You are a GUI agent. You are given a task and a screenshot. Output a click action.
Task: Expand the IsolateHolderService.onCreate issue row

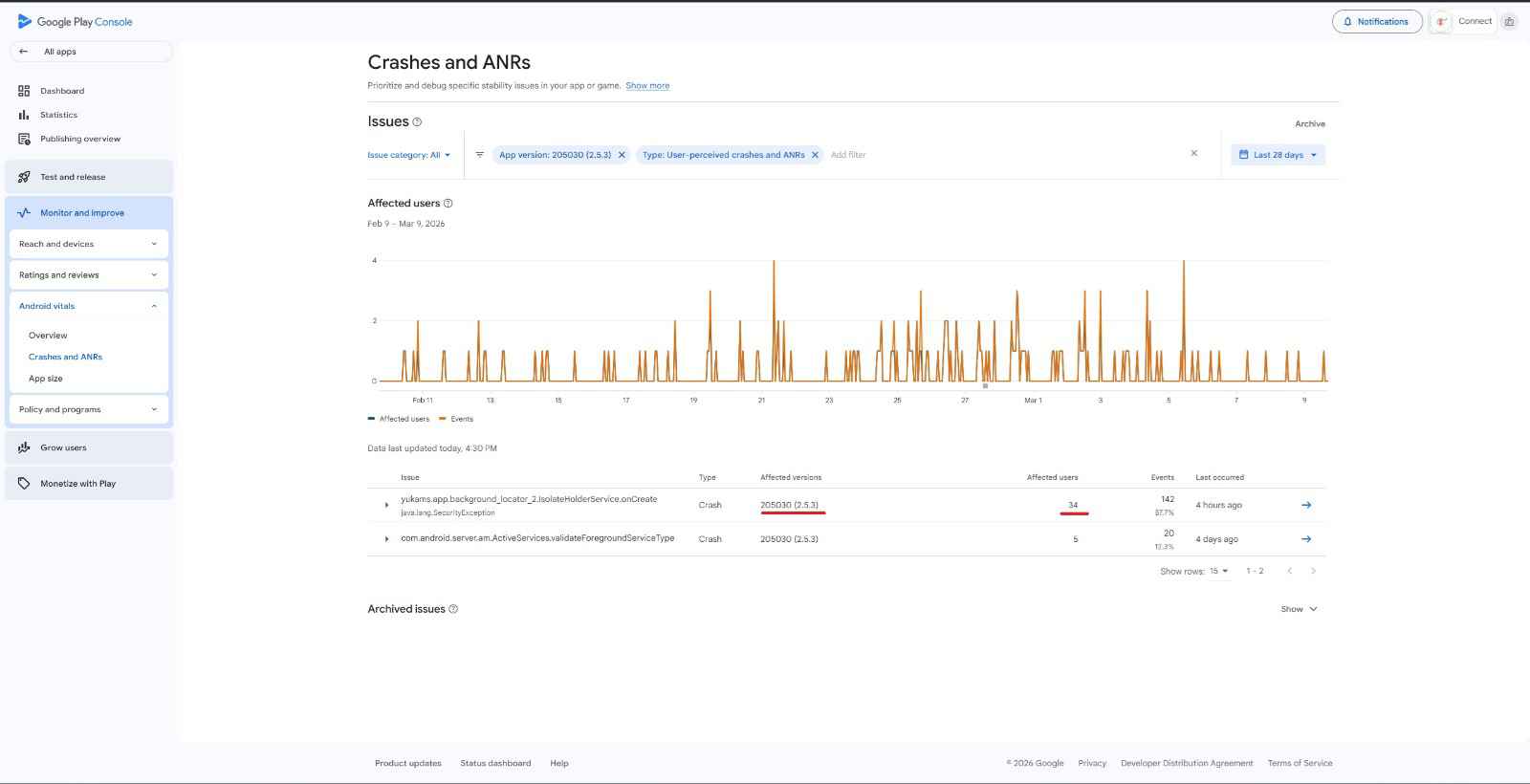386,505
